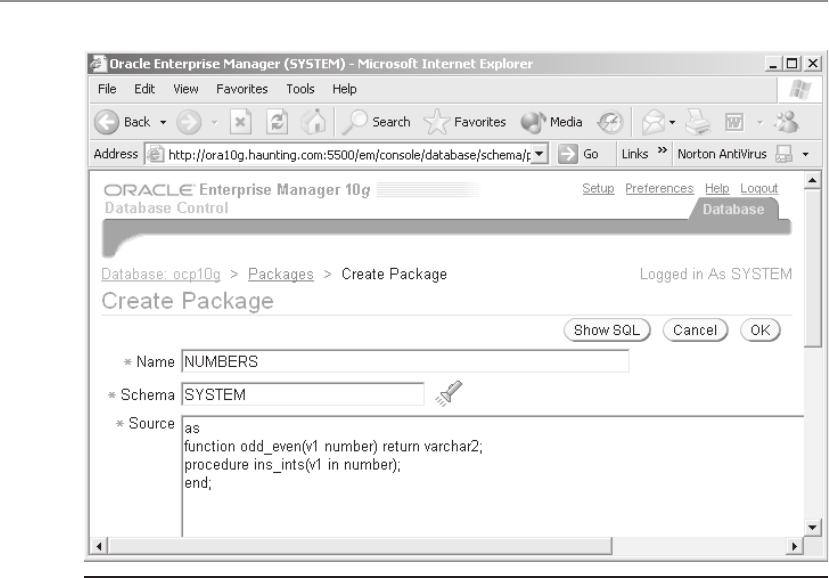Open the History clock icon
The width and height of the screenshot is (829, 578).
coord(610,122)
